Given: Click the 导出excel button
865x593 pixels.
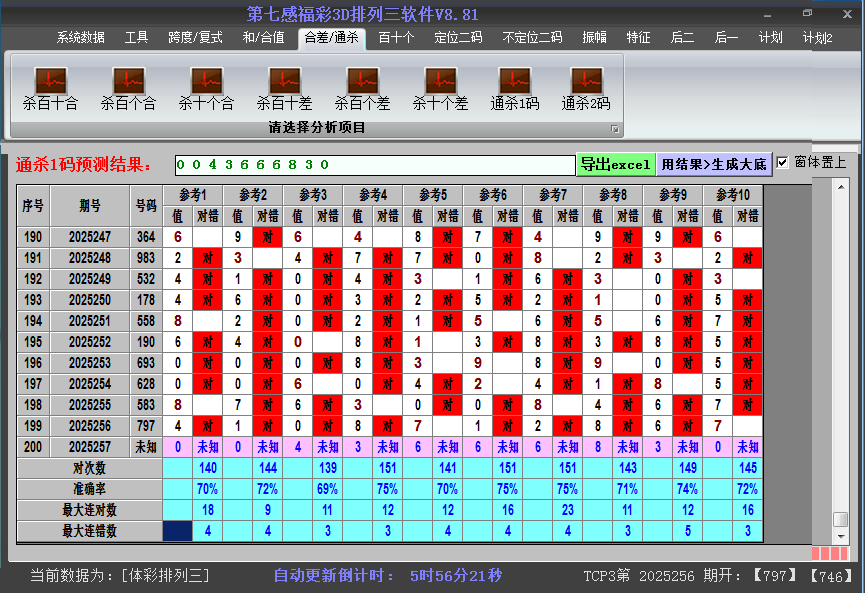Looking at the screenshot, I should [x=616, y=164].
